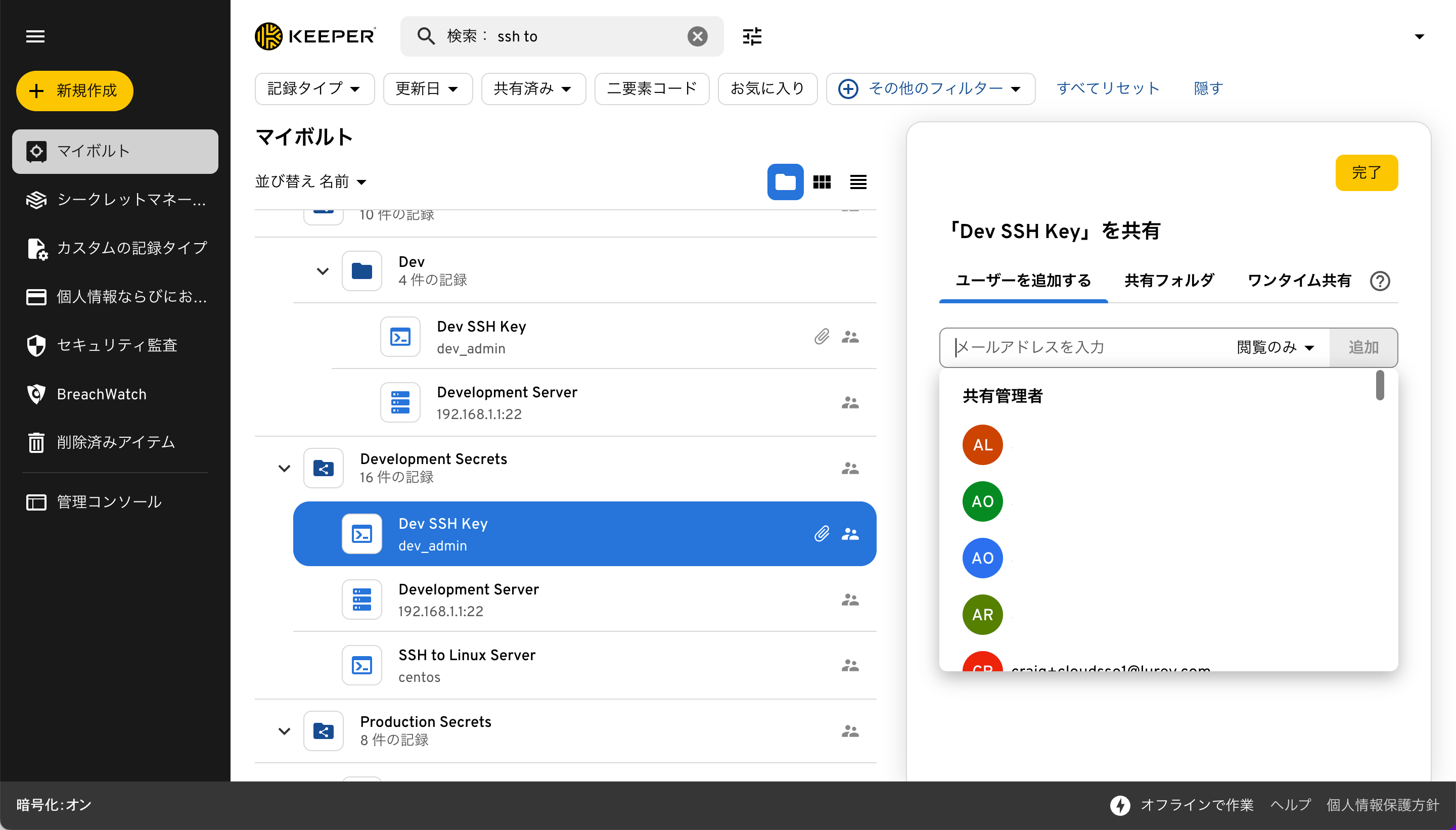The height and width of the screenshot is (830, 1456).
Task: Click sharing help question mark icon
Action: pyautogui.click(x=1380, y=281)
